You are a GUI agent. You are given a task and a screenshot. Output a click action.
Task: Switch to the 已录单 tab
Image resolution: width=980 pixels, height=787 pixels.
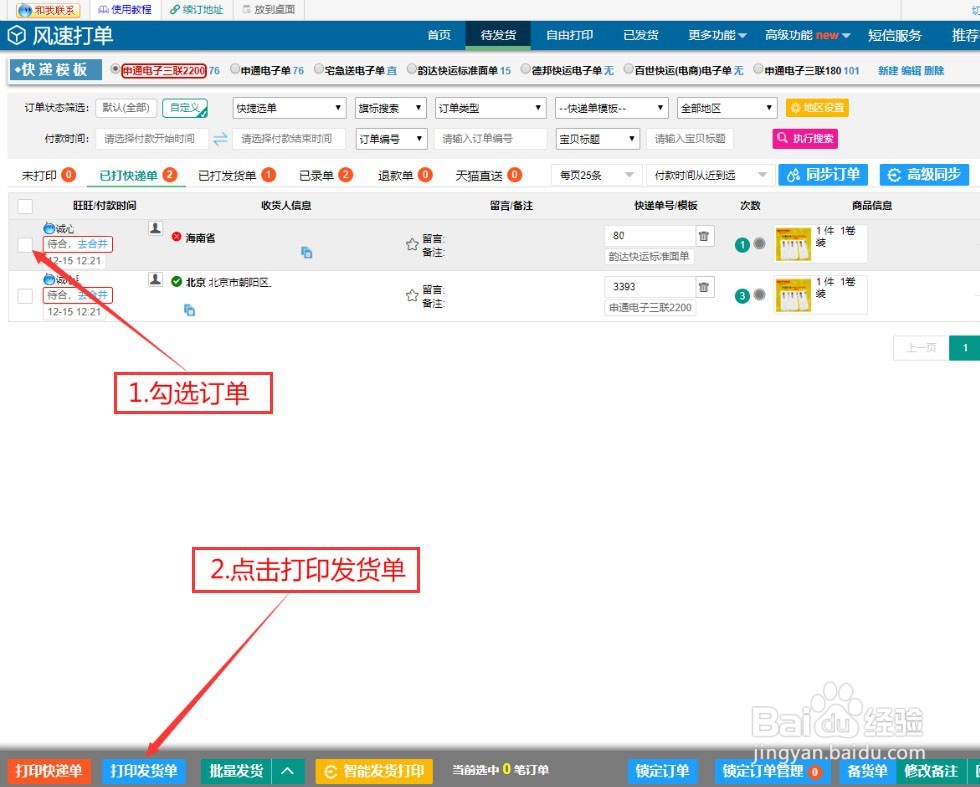tap(316, 174)
